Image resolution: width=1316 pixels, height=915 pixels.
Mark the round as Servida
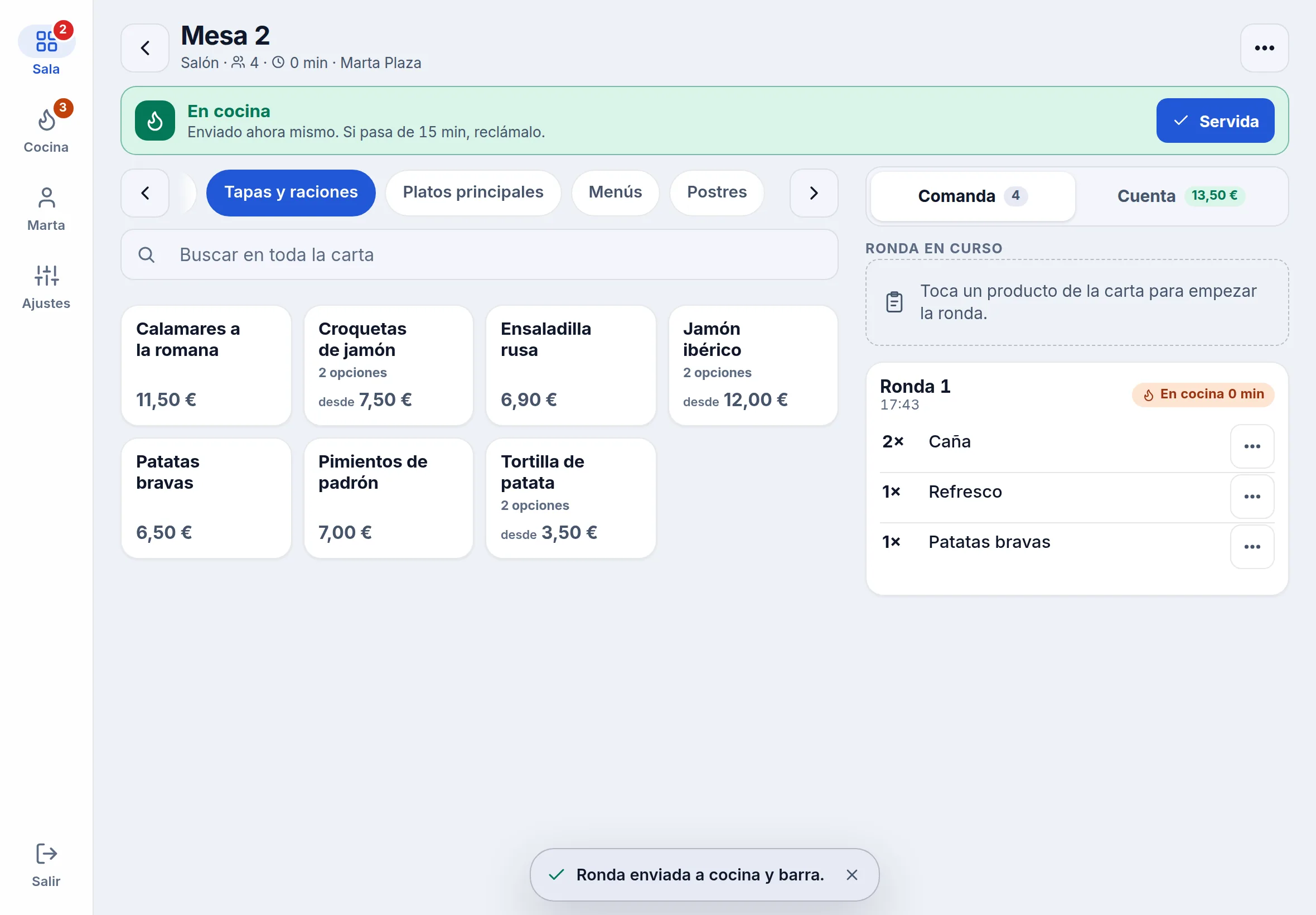pyautogui.click(x=1215, y=121)
